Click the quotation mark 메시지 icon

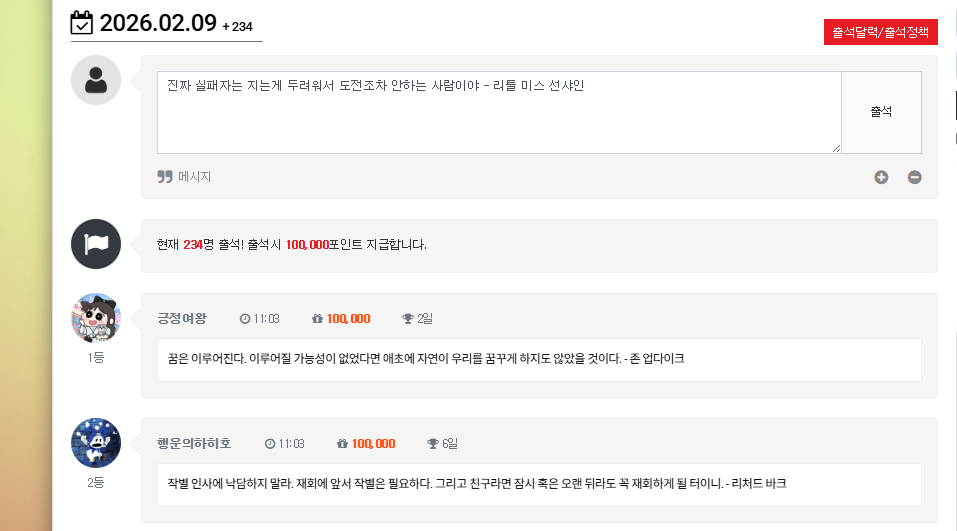pyautogui.click(x=165, y=177)
